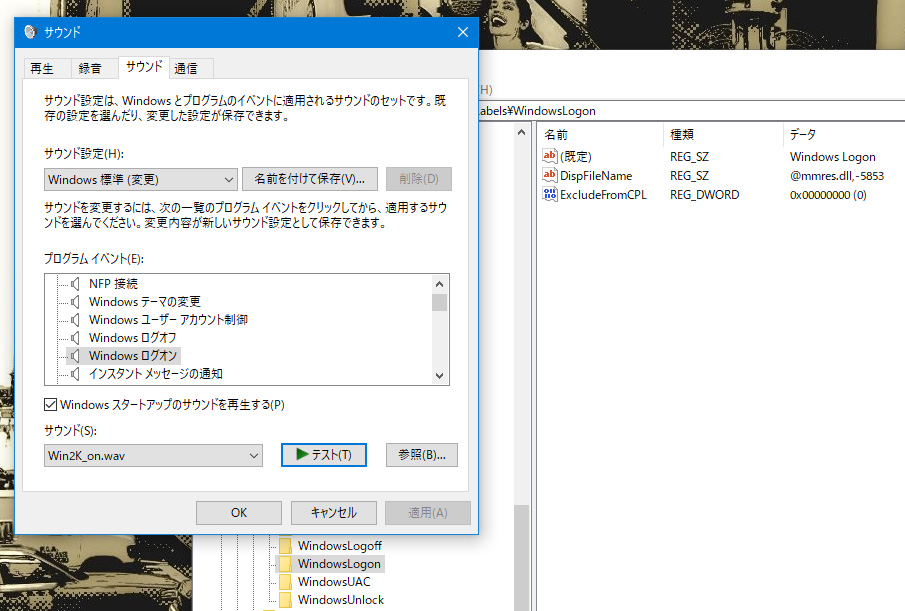Click program events list scrollbar thumb

tap(439, 302)
